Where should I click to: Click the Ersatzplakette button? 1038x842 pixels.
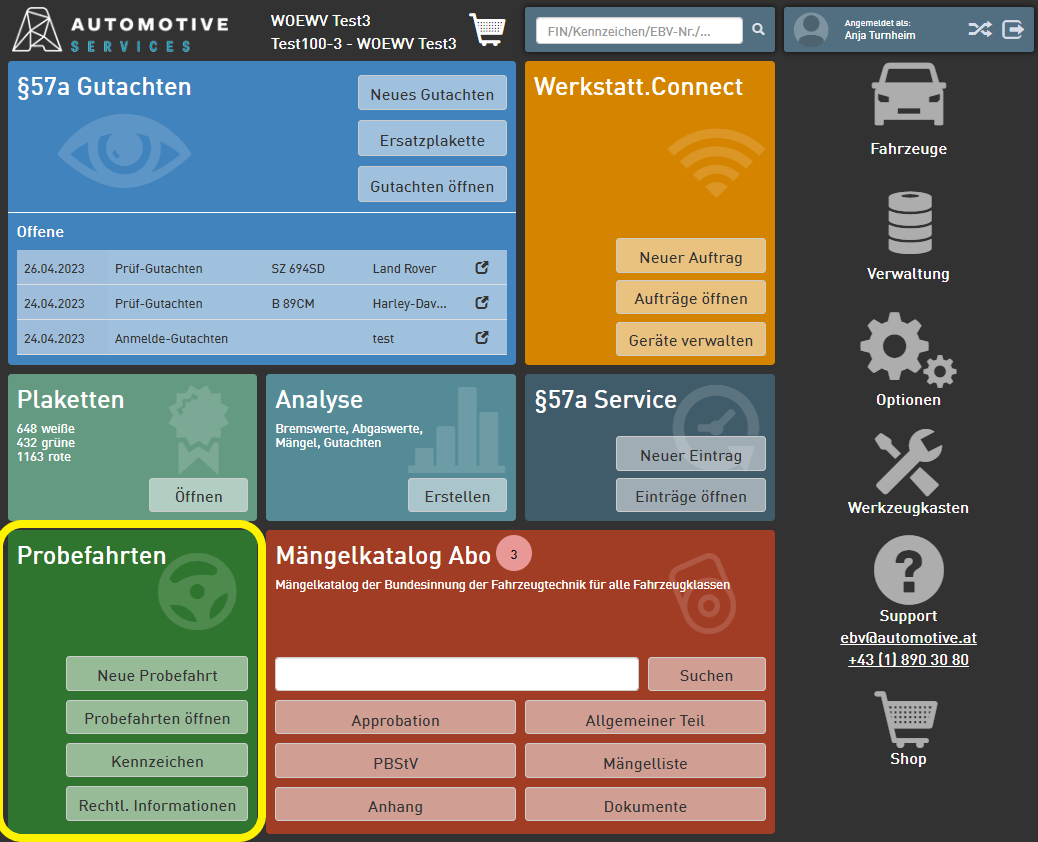(x=432, y=140)
